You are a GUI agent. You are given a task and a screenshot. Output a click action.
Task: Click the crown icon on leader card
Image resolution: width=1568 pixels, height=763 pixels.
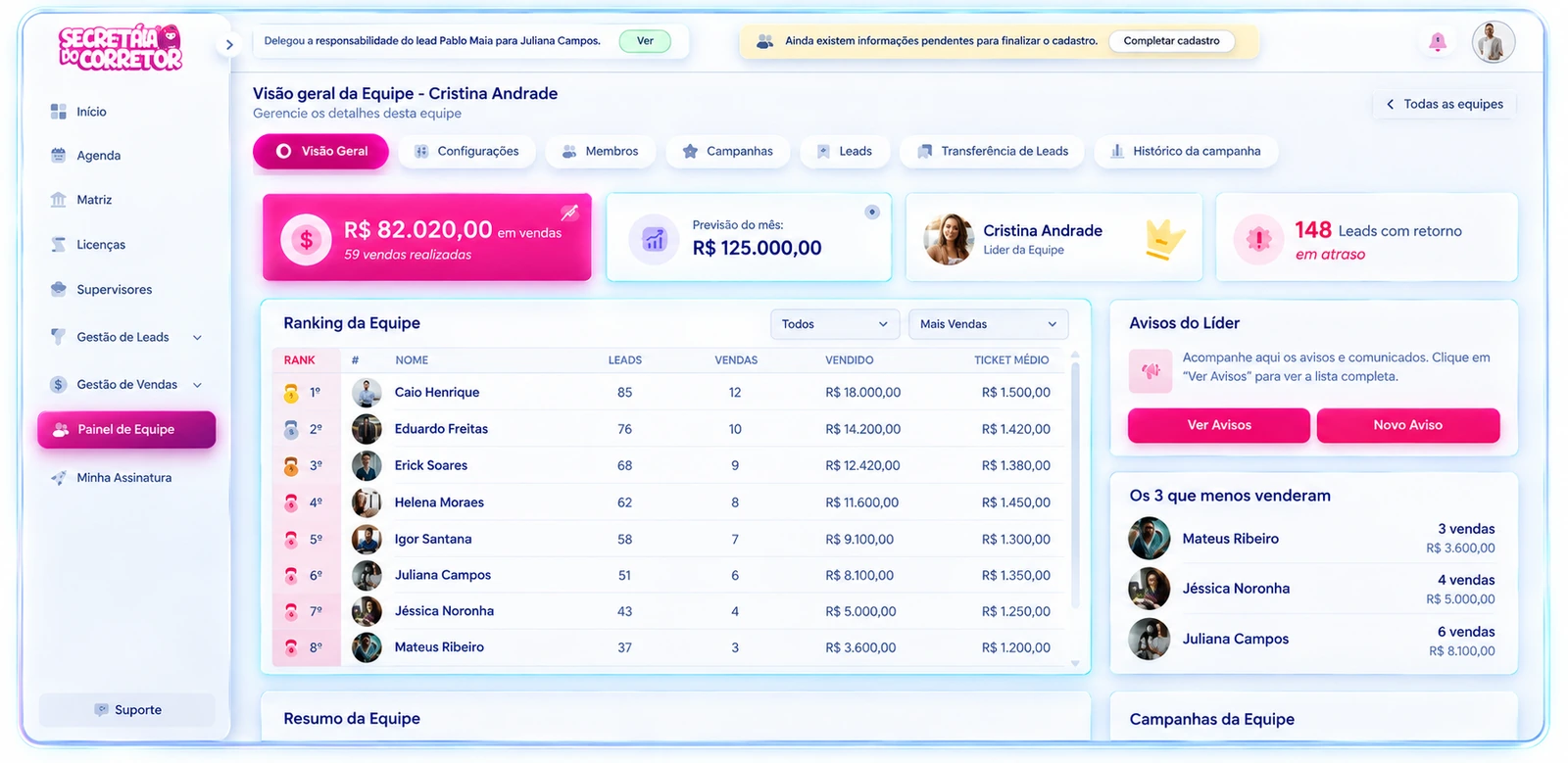(1165, 239)
